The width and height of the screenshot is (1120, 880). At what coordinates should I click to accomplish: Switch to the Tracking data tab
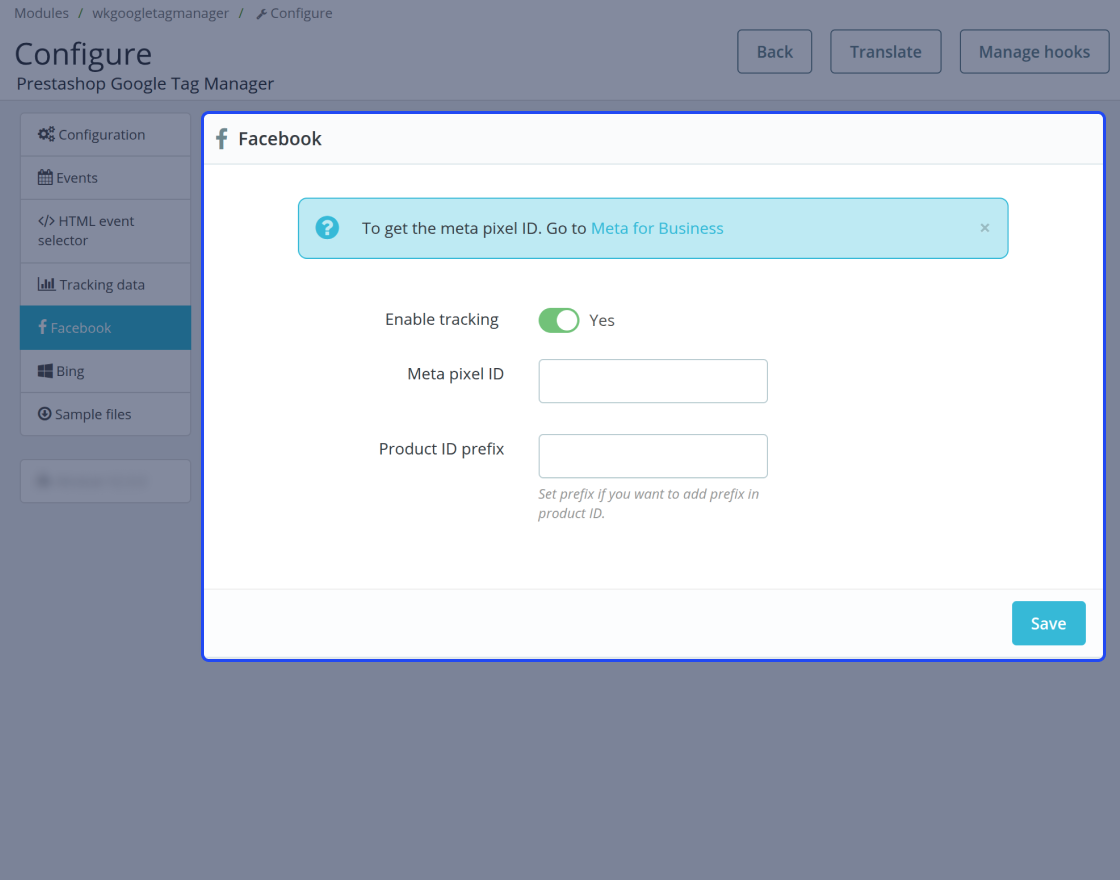pos(106,284)
